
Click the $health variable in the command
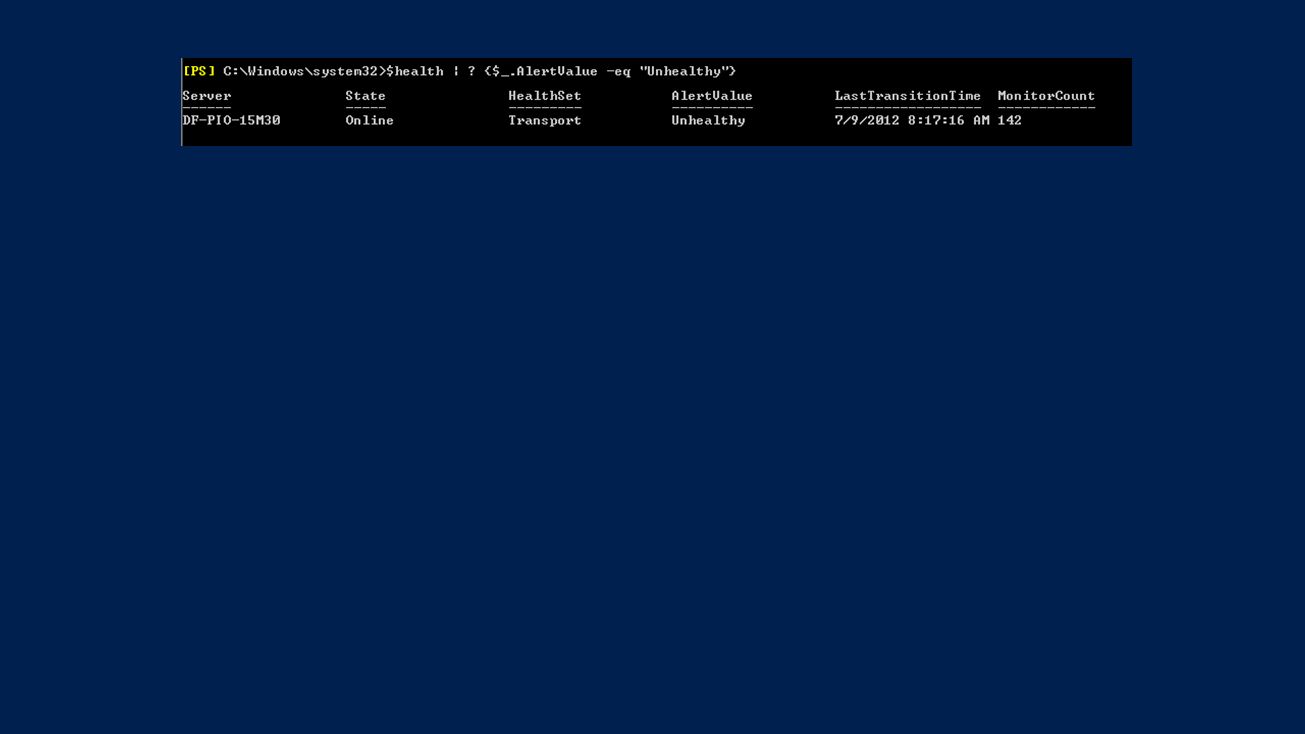pos(415,71)
